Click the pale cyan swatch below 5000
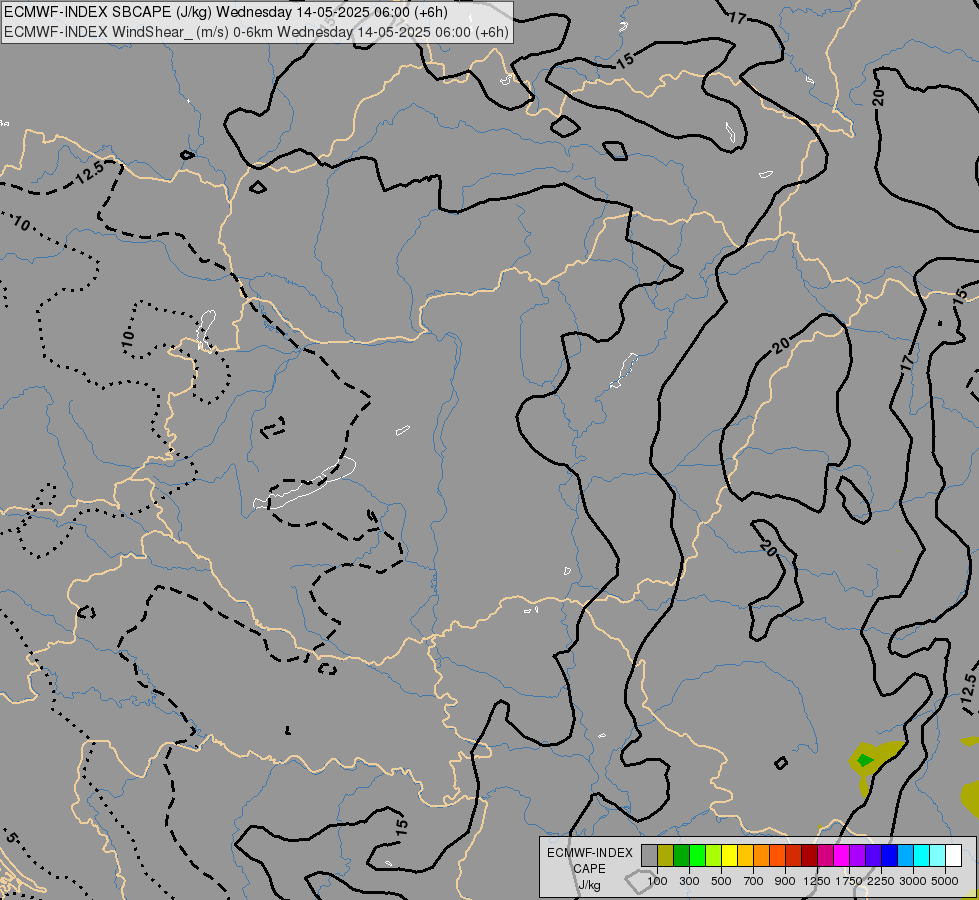979x900 pixels. tap(938, 856)
